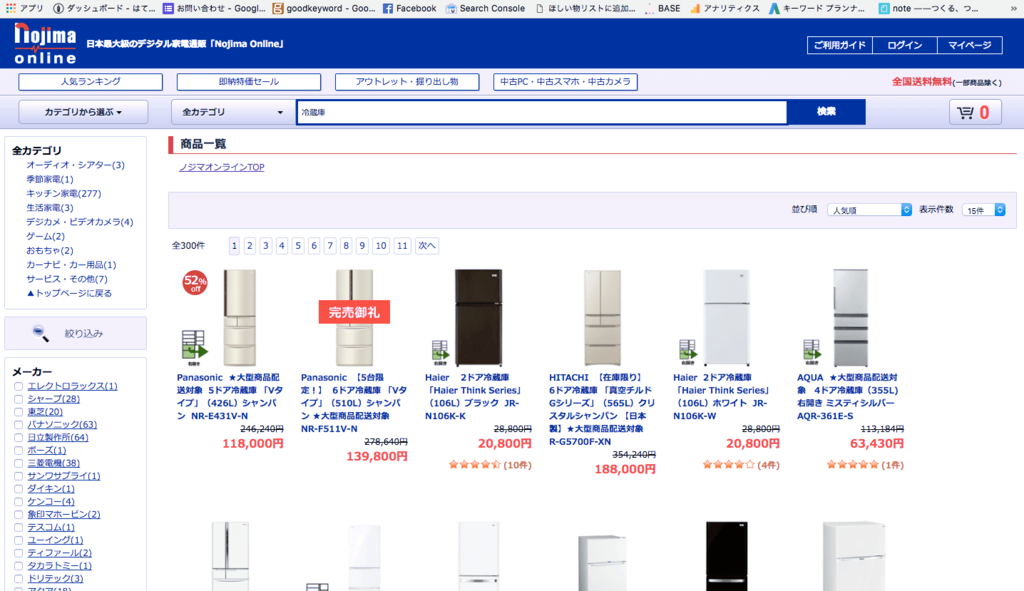The height and width of the screenshot is (591, 1024).
Task: Click recycle icon on Panasonic NR-E431V-N
Action: [194, 347]
